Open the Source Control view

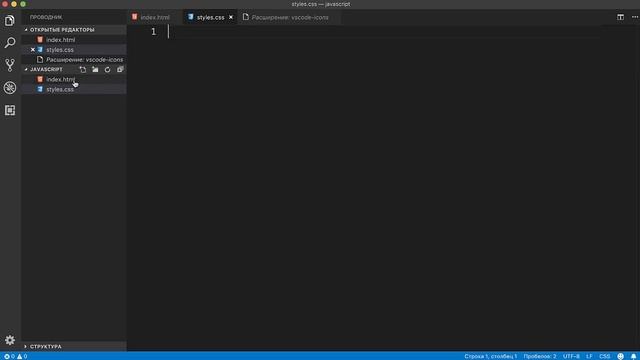point(10,65)
